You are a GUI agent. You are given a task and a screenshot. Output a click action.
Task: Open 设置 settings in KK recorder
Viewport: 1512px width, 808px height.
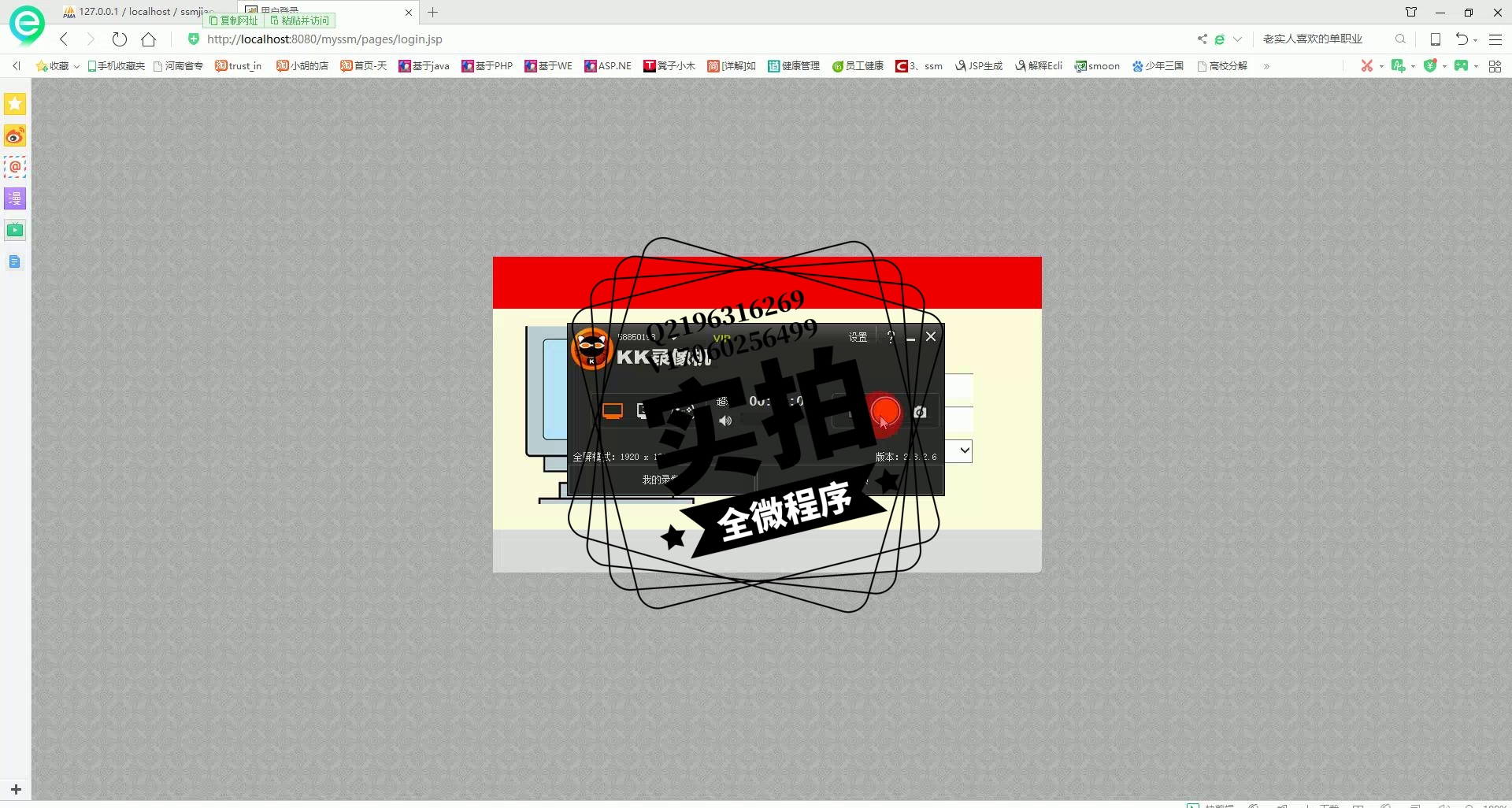point(858,337)
